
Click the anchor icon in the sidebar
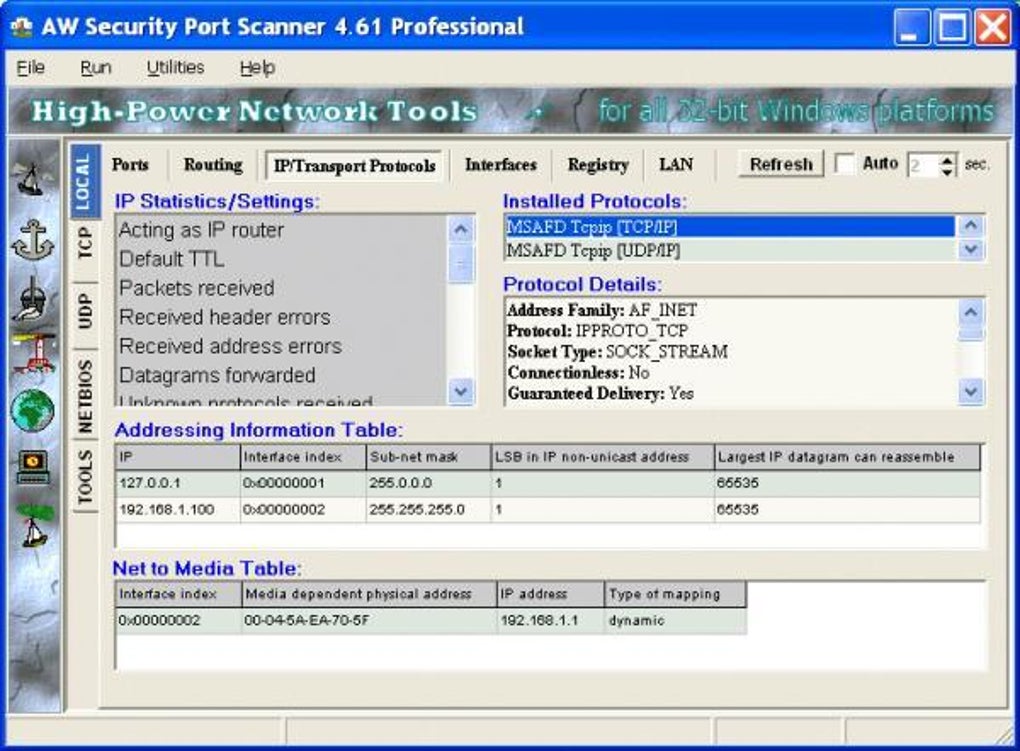[33, 240]
